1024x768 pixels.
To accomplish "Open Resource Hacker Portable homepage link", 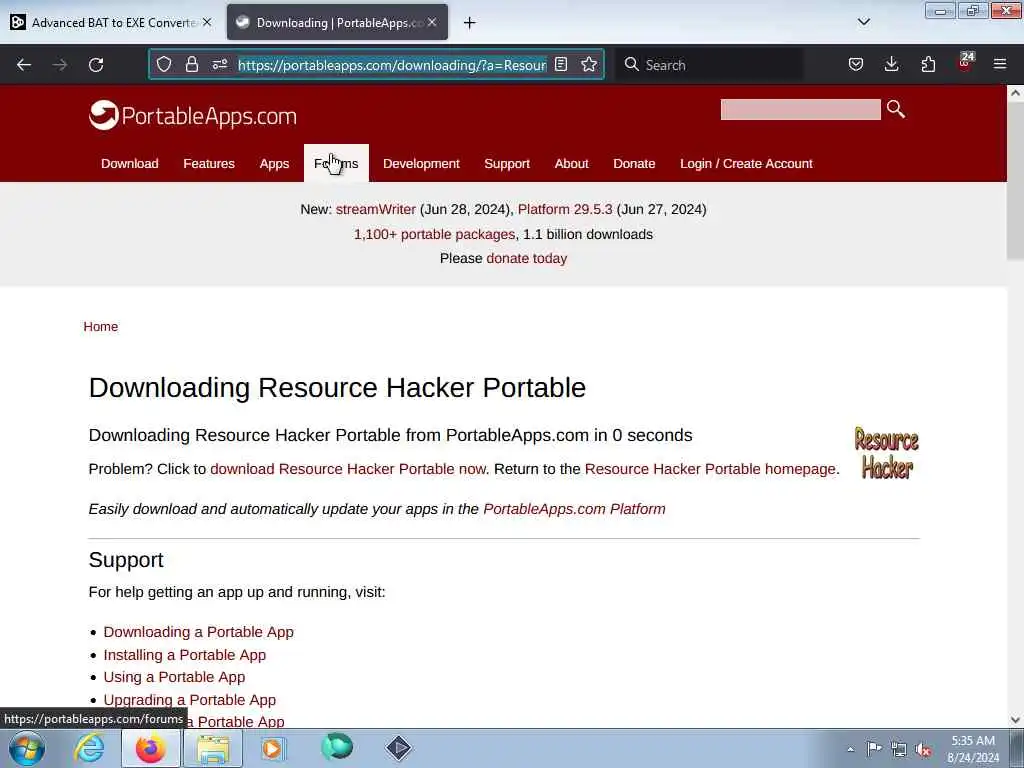I will coord(710,469).
